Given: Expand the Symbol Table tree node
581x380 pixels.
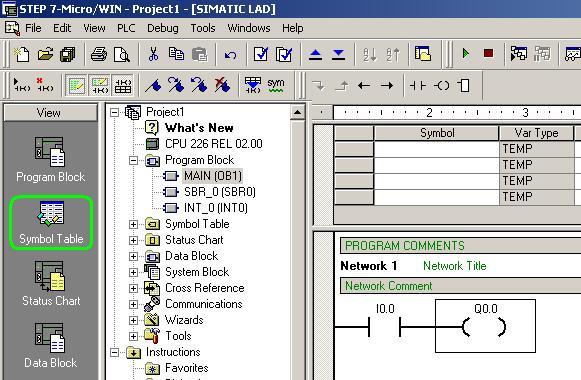Looking at the screenshot, I should 133,224.
